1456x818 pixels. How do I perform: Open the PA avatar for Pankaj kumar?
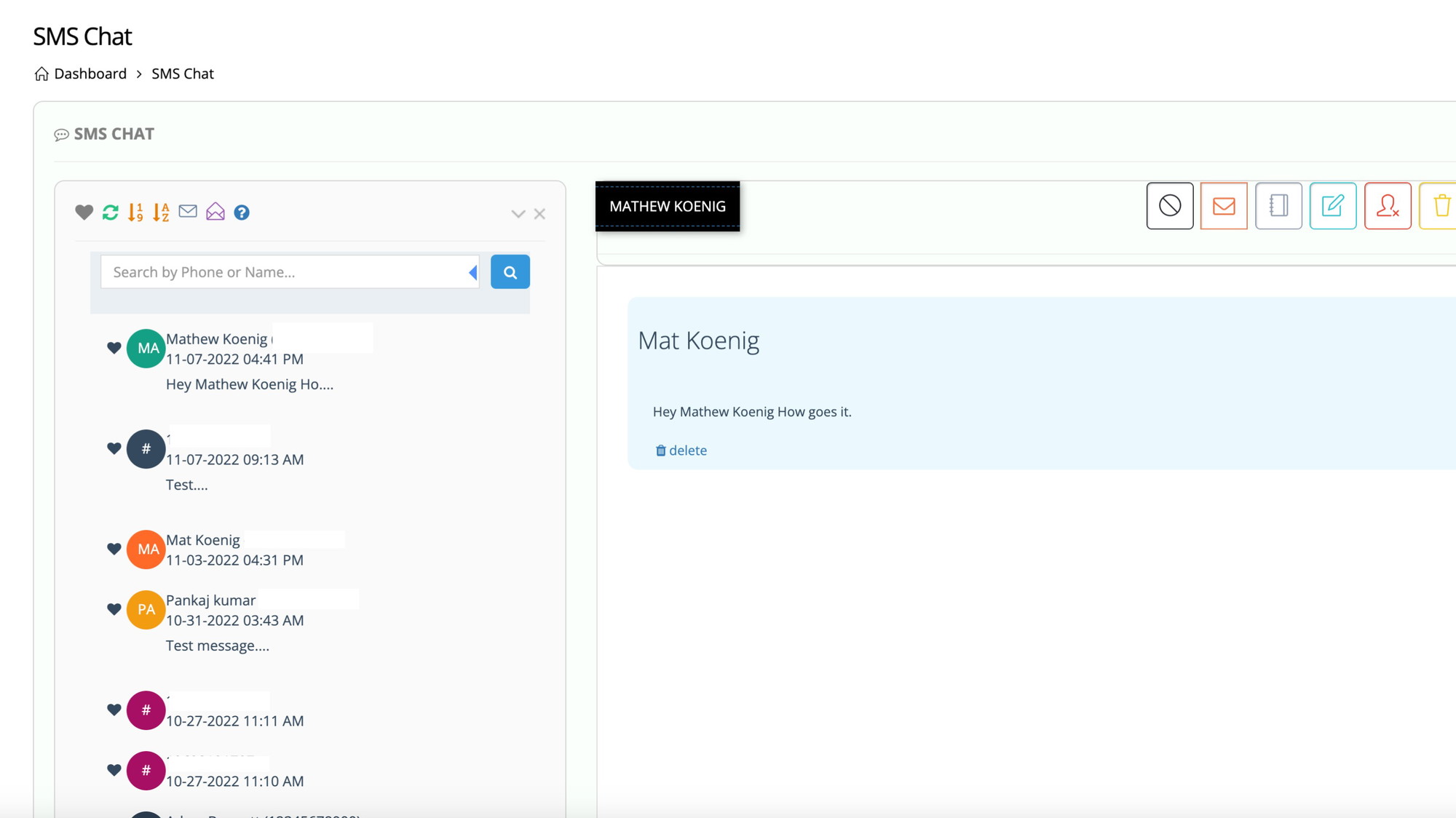[x=146, y=610]
